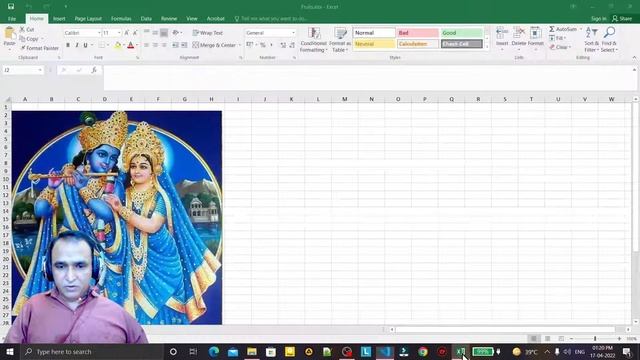Expand the Merge & Center dropdown arrow
640x360 pixels.
[240, 45]
